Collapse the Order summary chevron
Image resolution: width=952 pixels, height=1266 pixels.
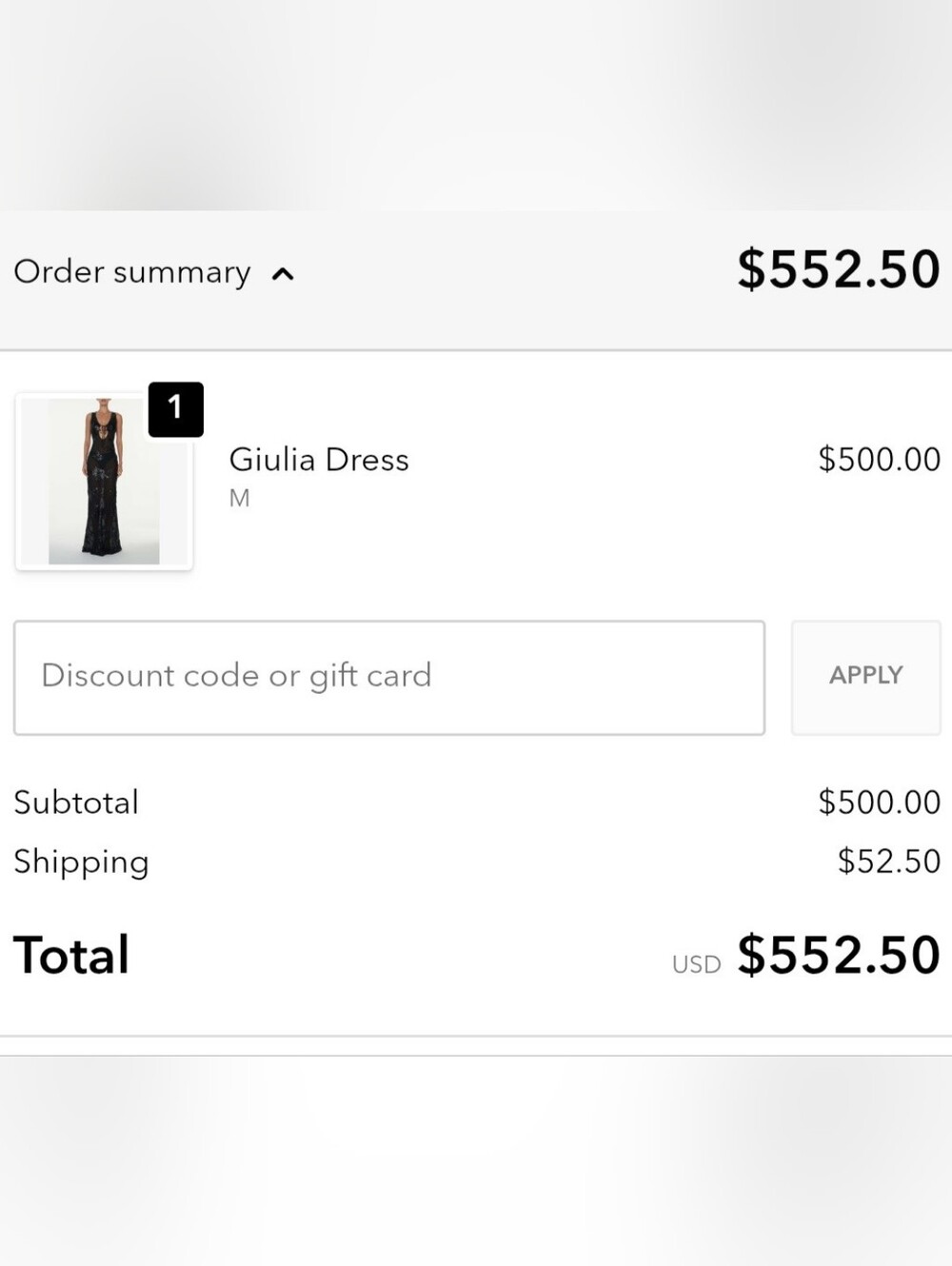(x=283, y=275)
